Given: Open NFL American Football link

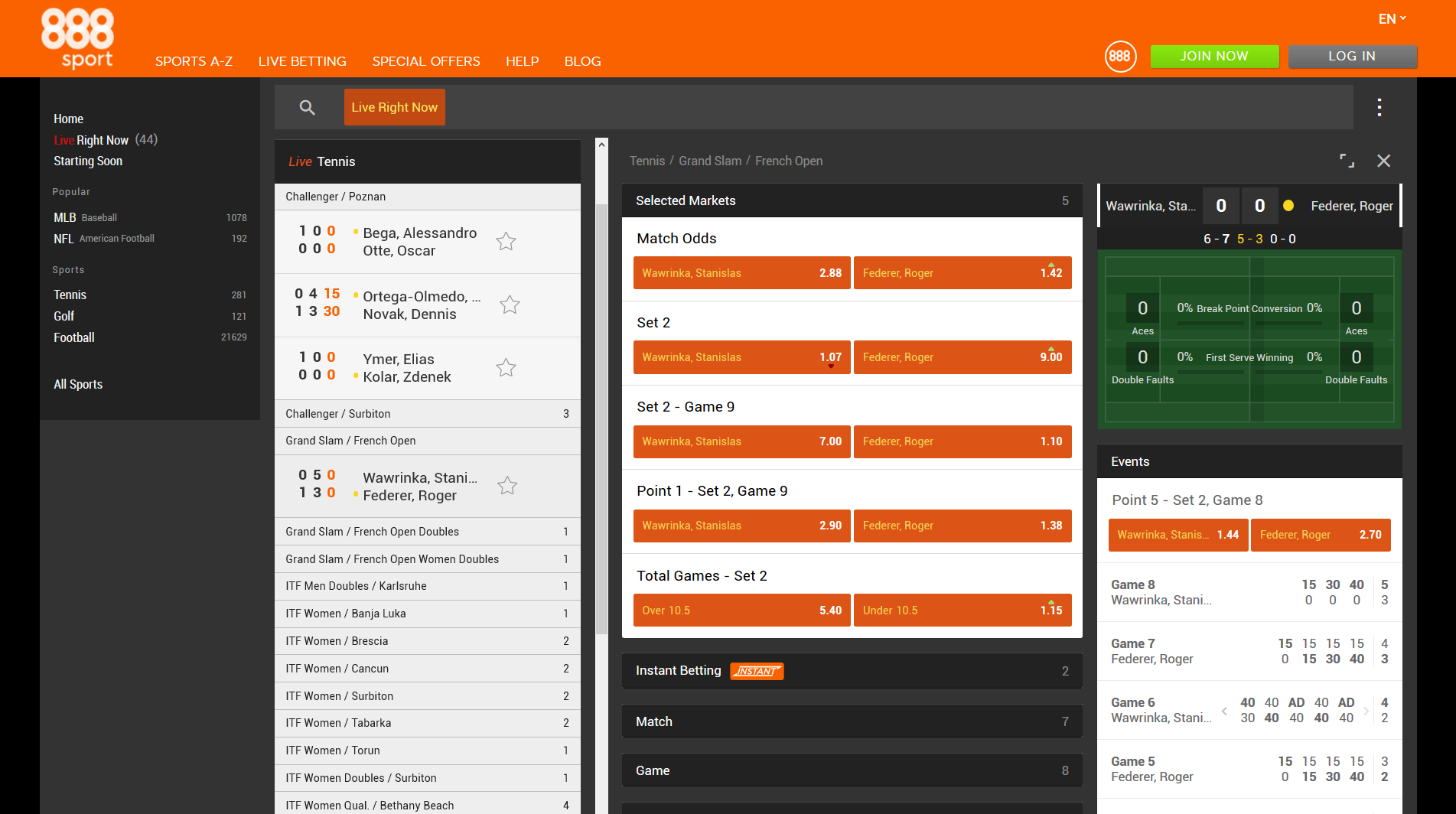Looking at the screenshot, I should point(150,239).
